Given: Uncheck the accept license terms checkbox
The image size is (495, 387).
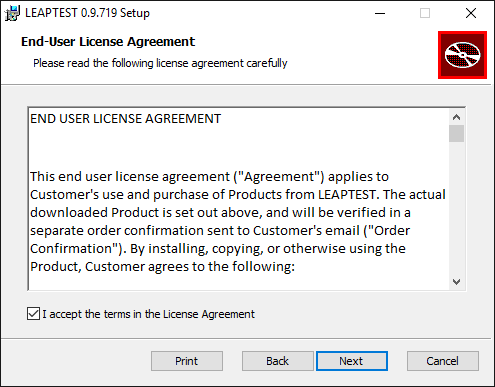Looking at the screenshot, I should (33, 314).
